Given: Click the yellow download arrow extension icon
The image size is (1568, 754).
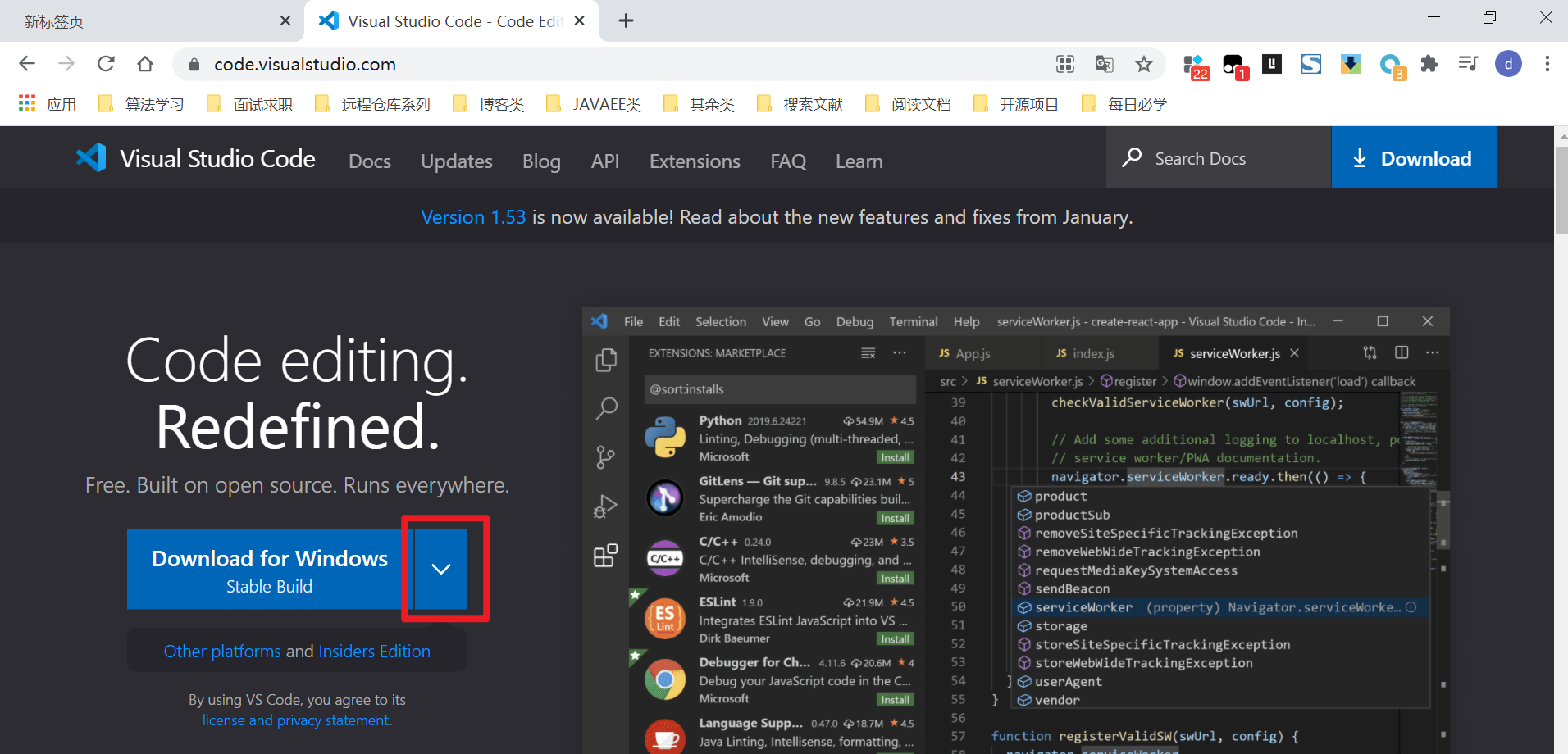Looking at the screenshot, I should pyautogui.click(x=1351, y=64).
